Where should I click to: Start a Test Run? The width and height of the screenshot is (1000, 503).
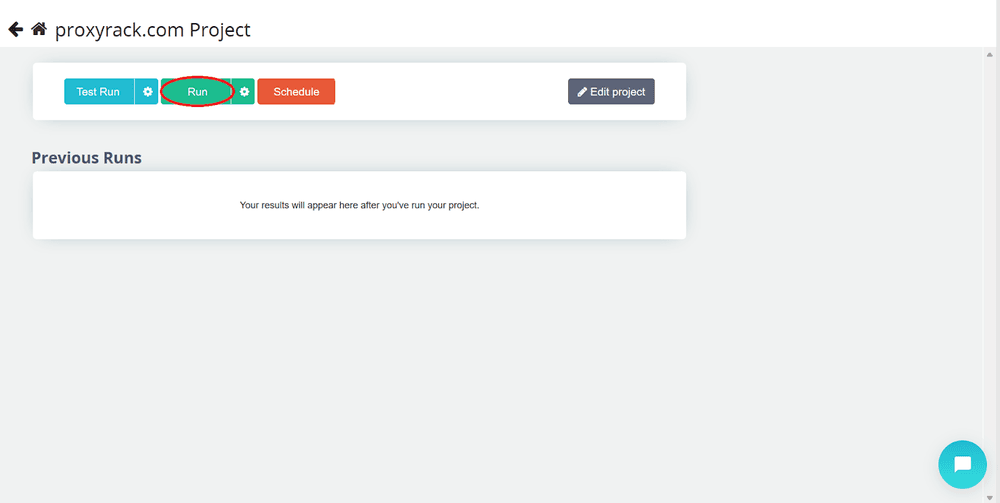coord(99,92)
